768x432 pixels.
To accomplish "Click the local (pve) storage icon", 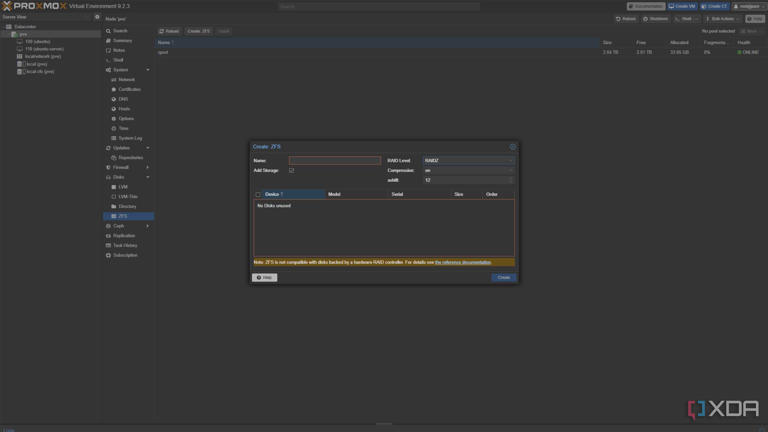I will coord(20,64).
